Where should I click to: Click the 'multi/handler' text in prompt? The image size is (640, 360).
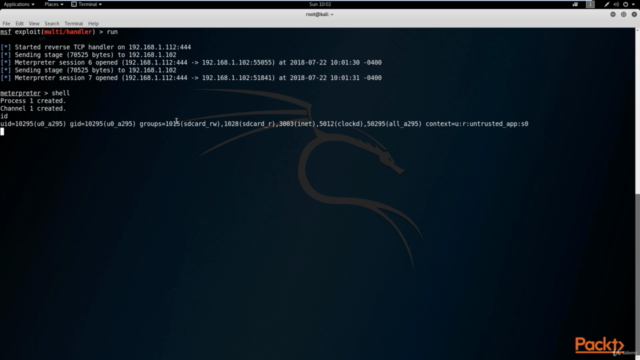pyautogui.click(x=68, y=32)
